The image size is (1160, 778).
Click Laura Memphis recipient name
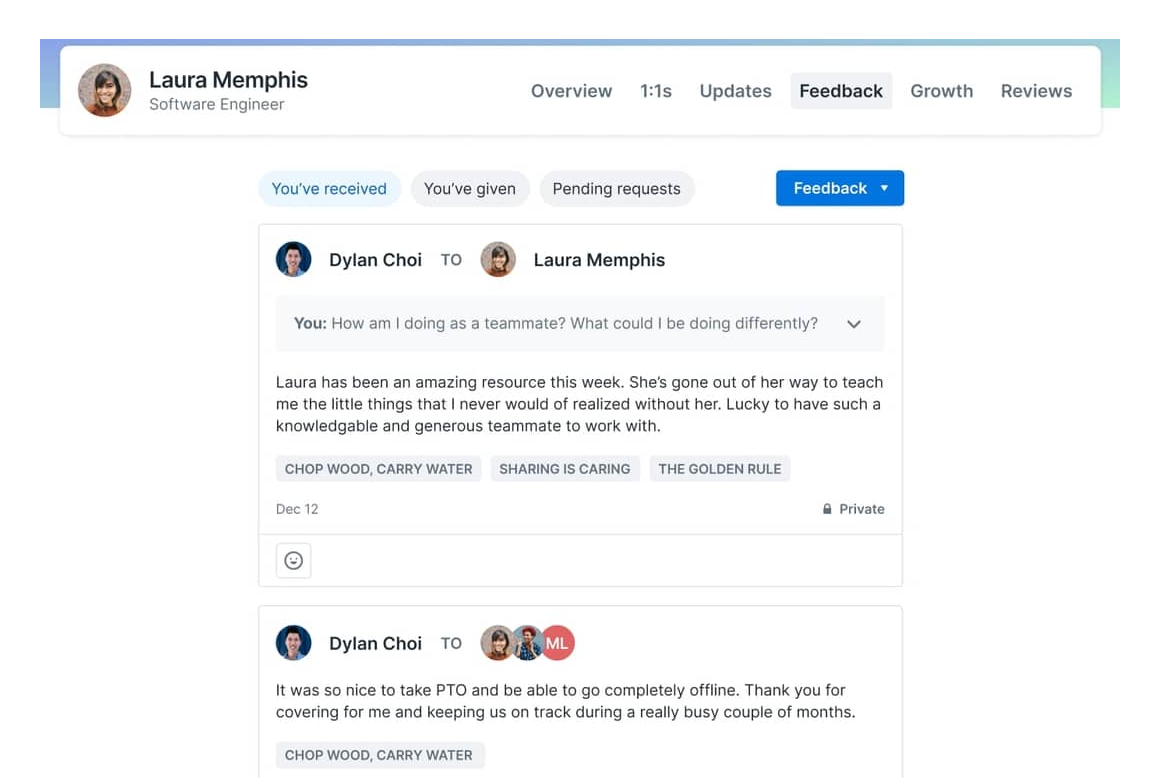coord(599,260)
